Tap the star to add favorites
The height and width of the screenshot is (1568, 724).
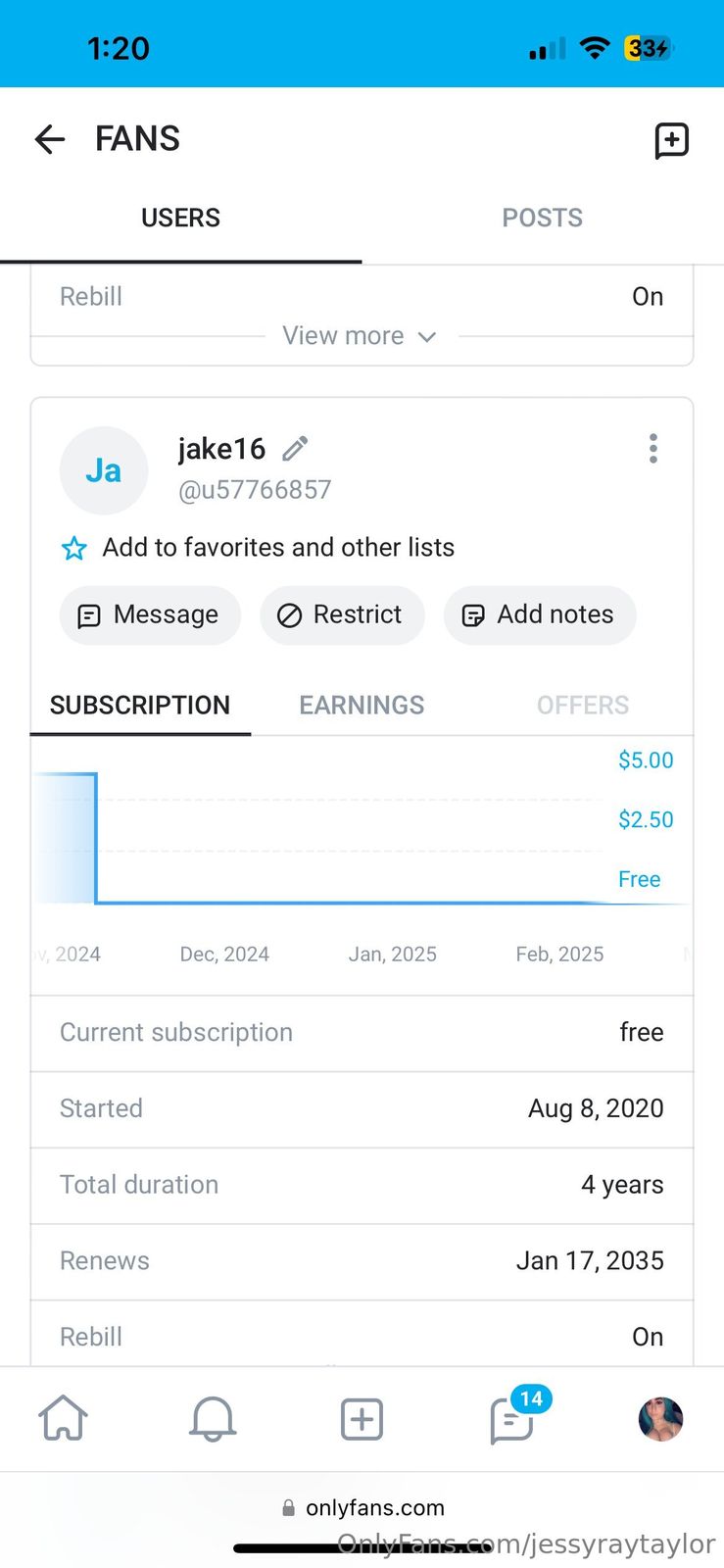(74, 548)
